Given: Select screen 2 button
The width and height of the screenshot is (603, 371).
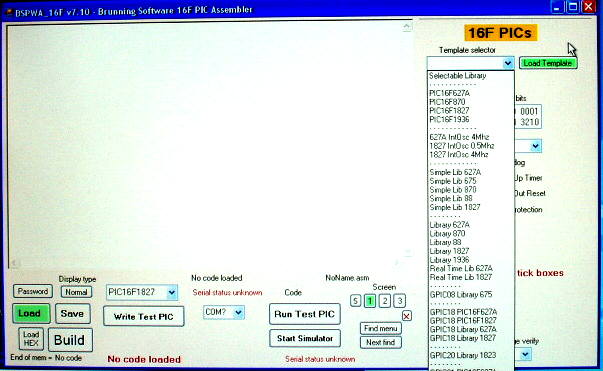Looking at the screenshot, I should click(x=385, y=301).
